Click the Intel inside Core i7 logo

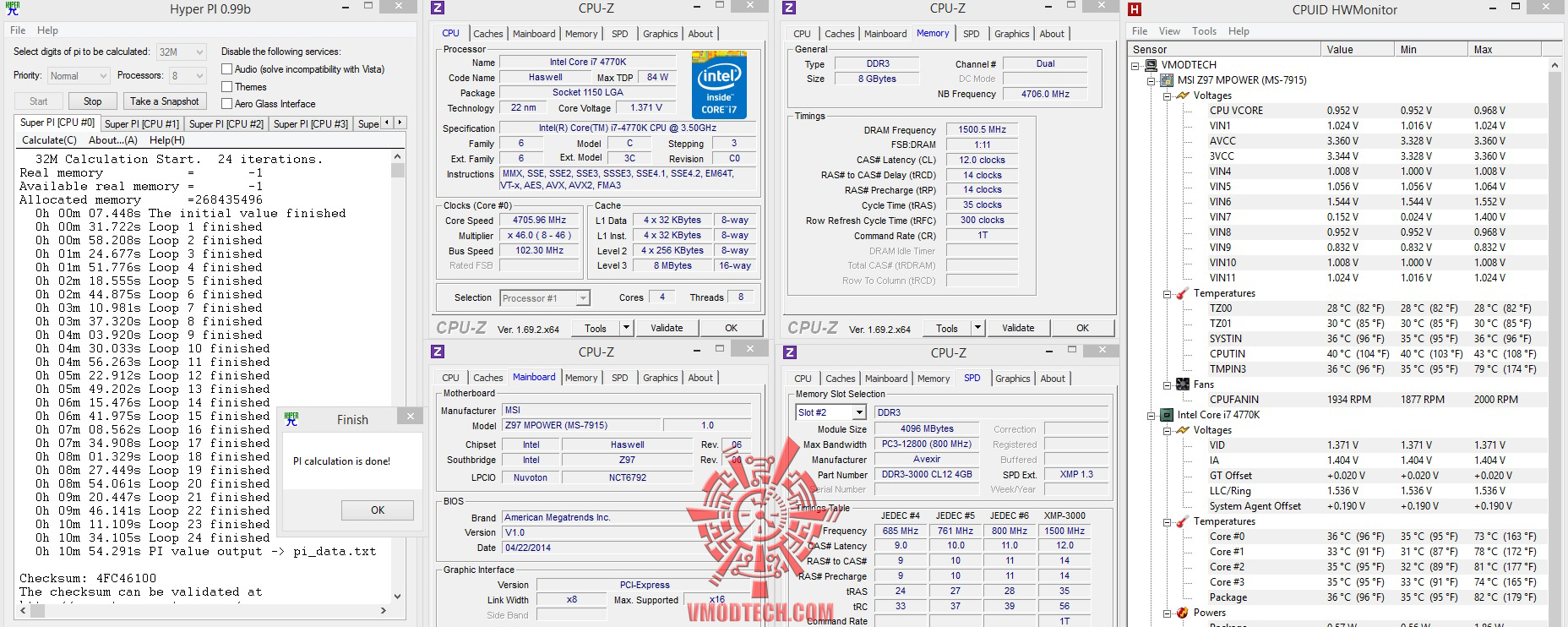pos(719,85)
